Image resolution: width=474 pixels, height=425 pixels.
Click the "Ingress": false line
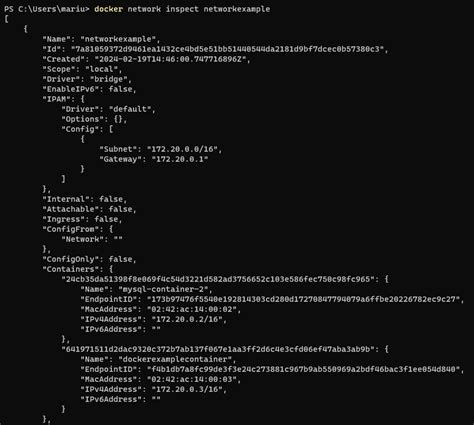(x=82, y=219)
